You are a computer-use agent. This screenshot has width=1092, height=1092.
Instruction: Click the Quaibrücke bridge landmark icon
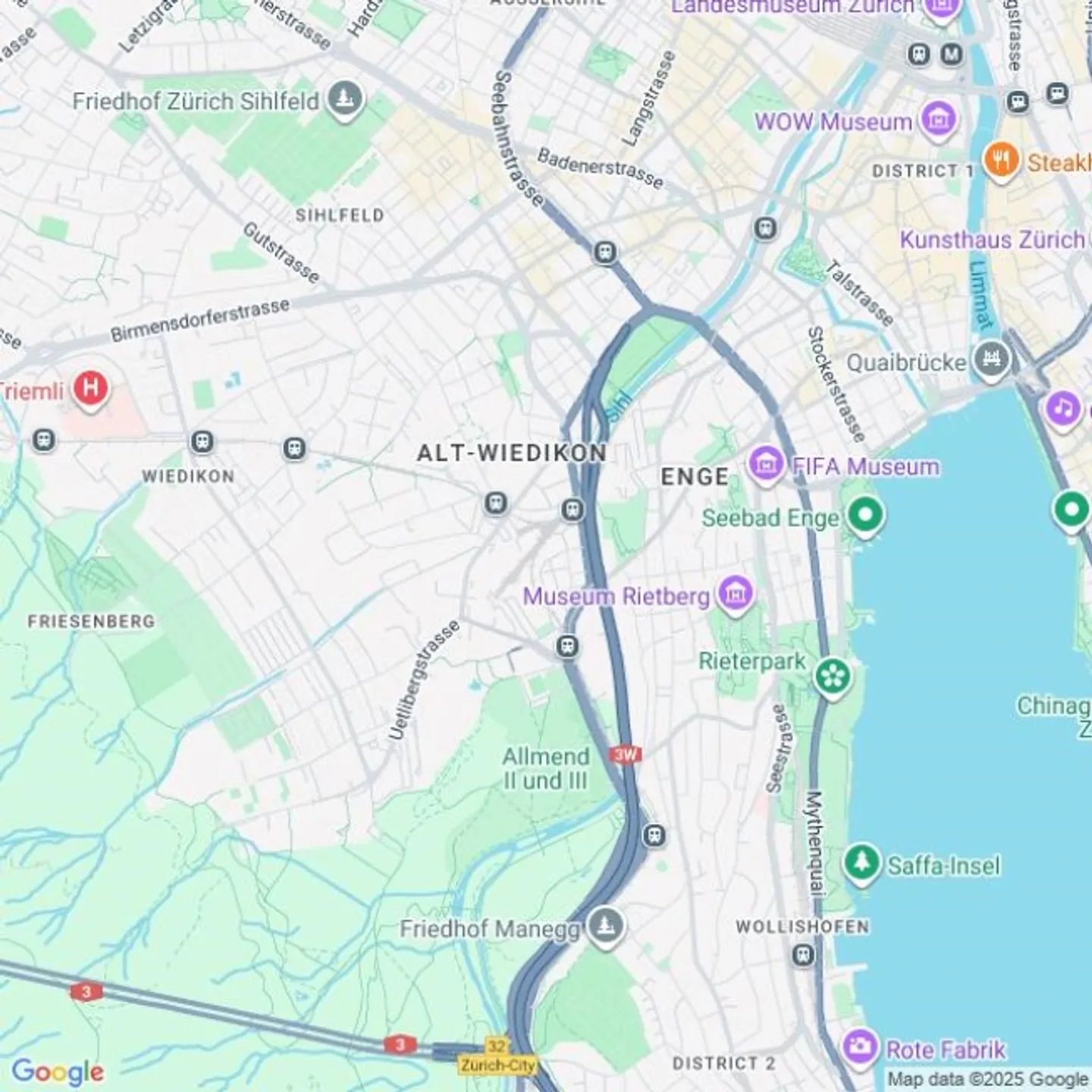(x=992, y=359)
